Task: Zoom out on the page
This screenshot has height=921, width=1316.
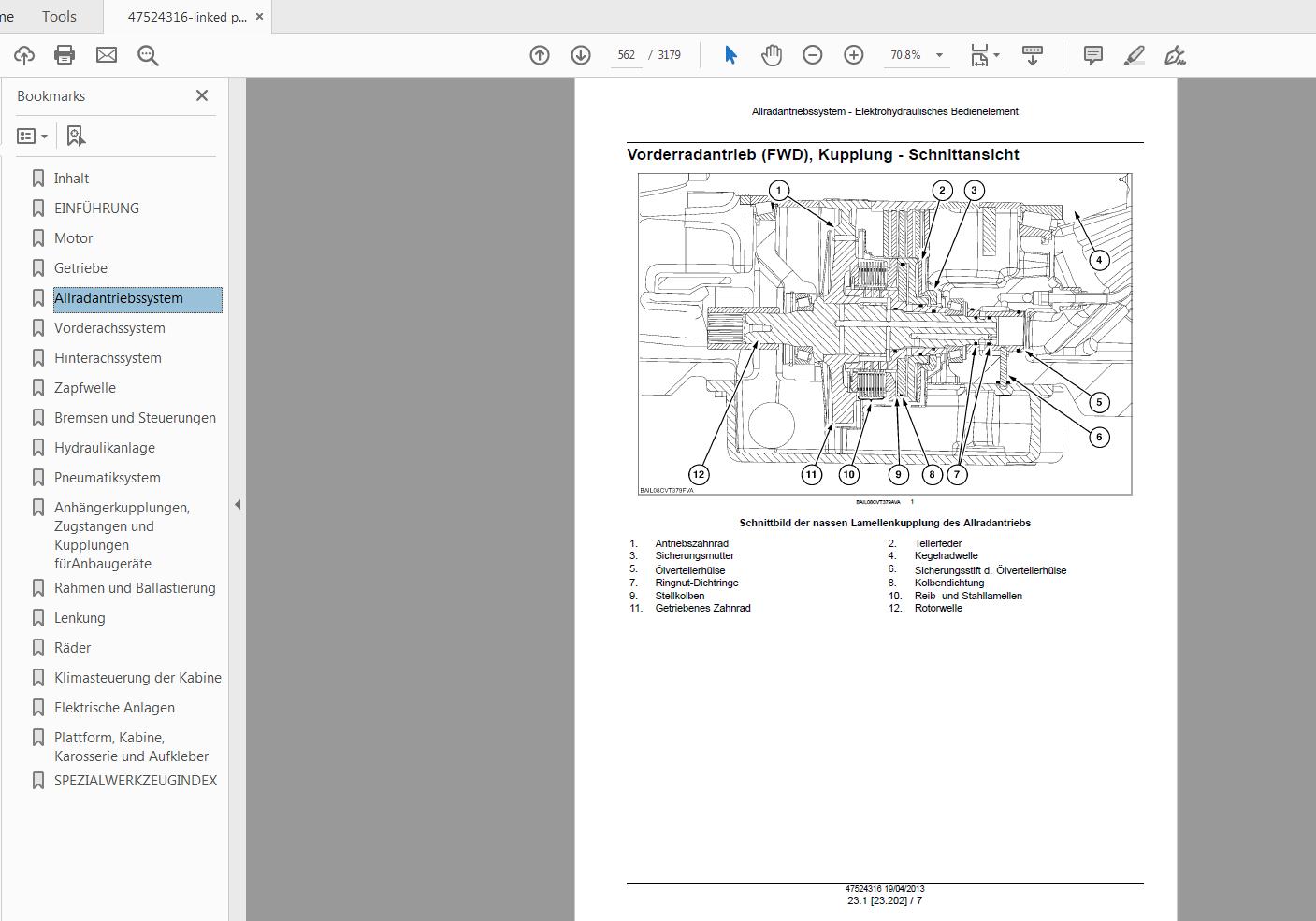Action: click(x=812, y=55)
